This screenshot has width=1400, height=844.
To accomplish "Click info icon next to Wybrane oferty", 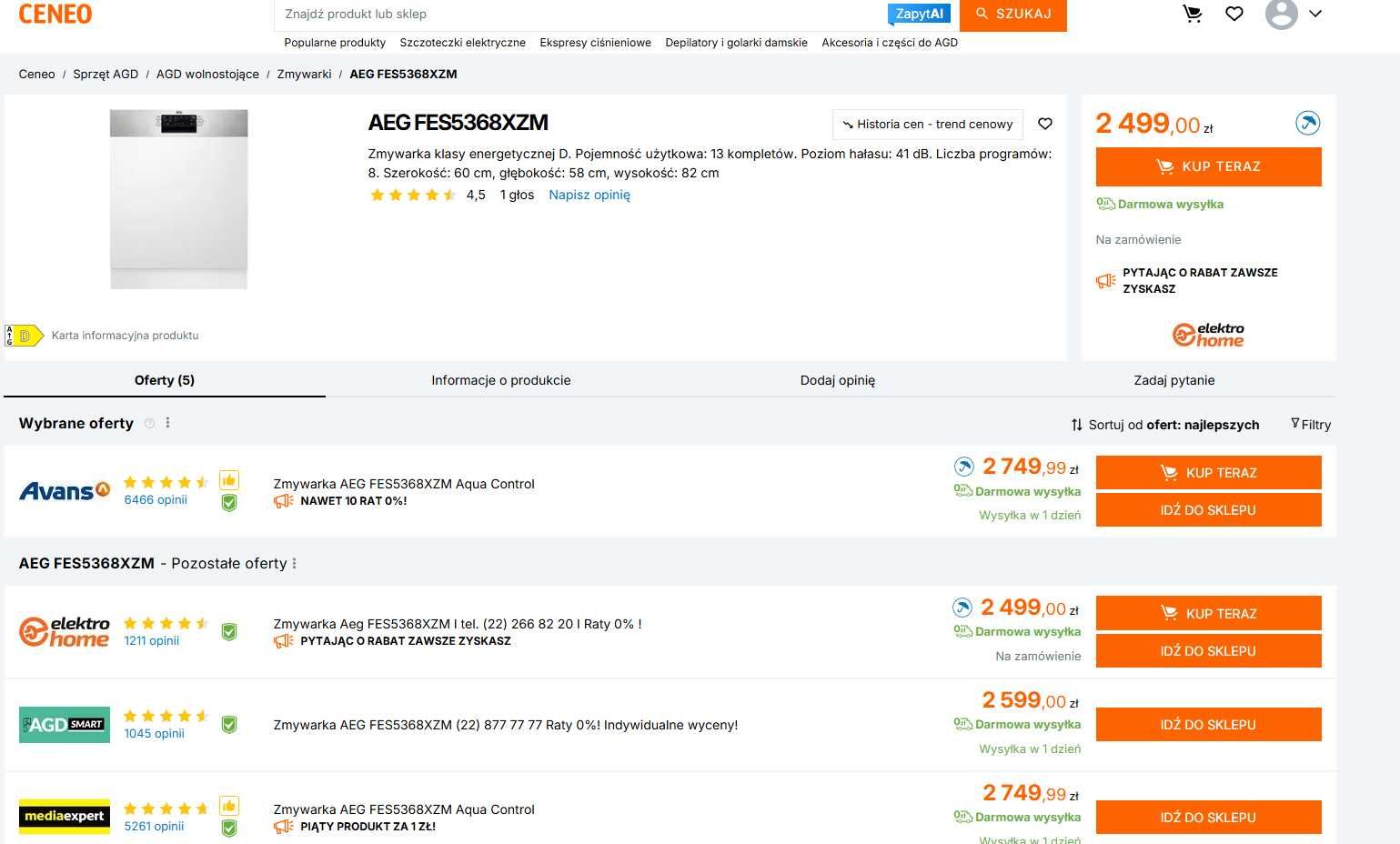I will point(150,423).
